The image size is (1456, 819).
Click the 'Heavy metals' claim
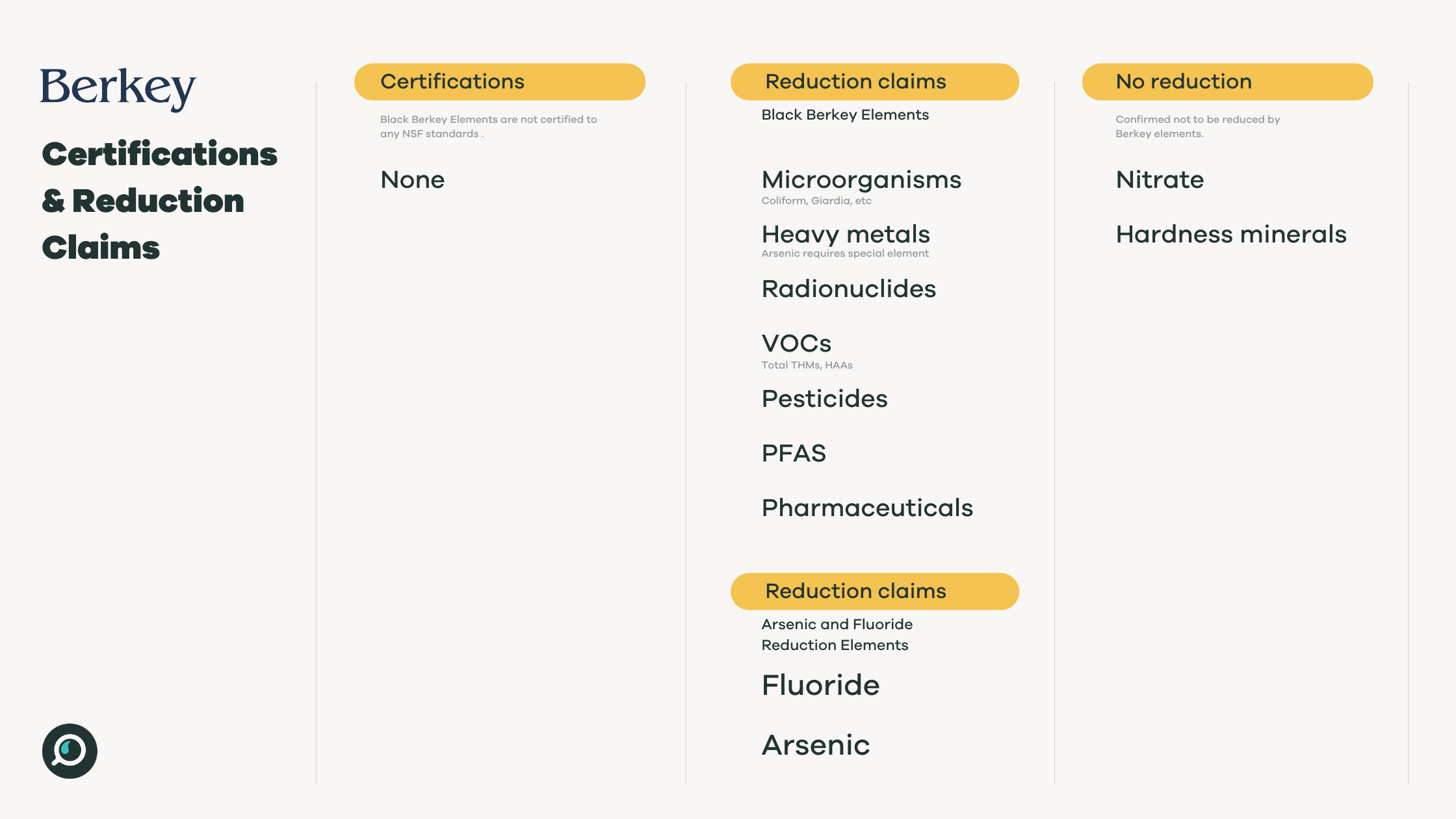846,234
